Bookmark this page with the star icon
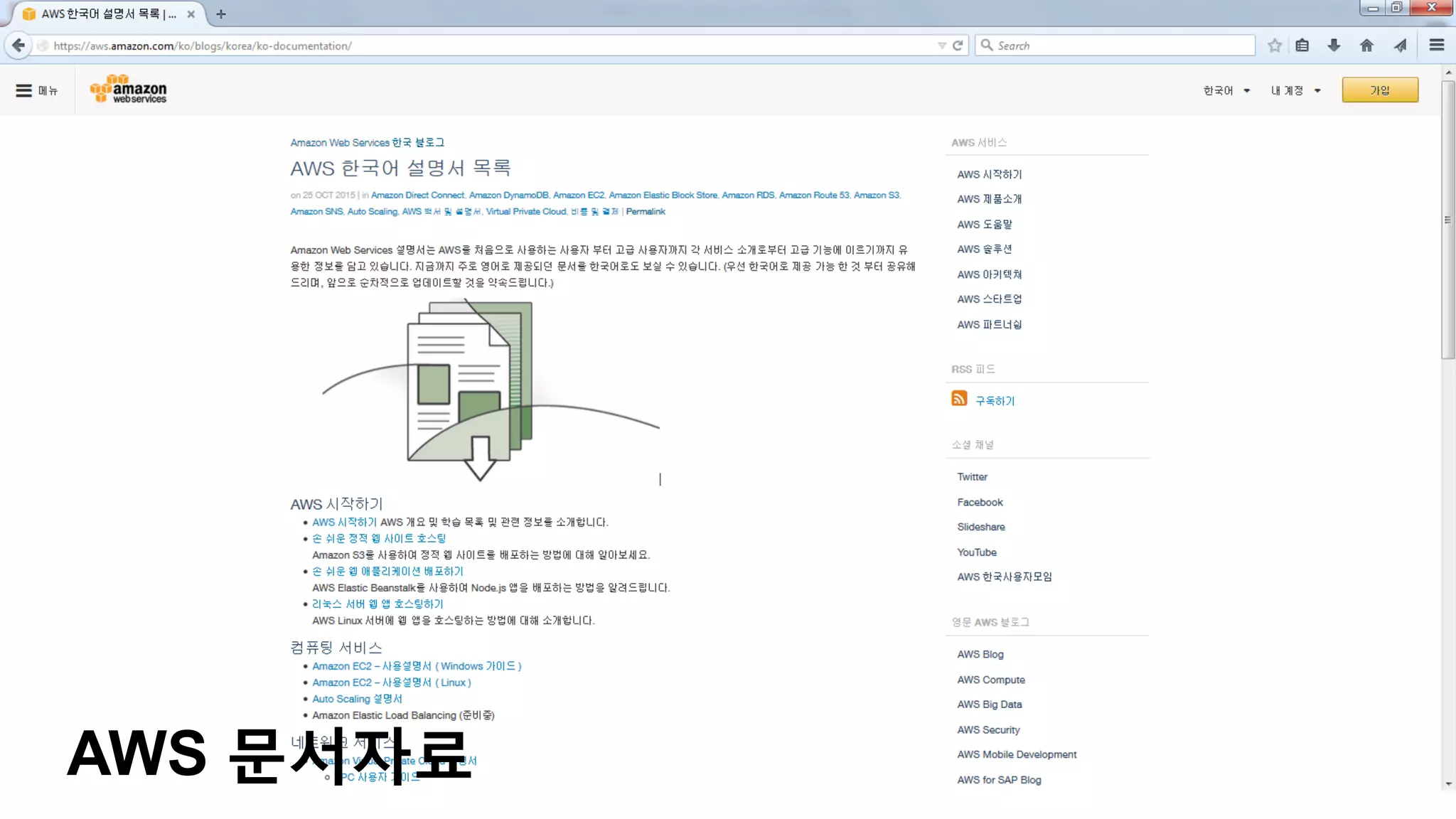1456x819 pixels. [x=1275, y=45]
